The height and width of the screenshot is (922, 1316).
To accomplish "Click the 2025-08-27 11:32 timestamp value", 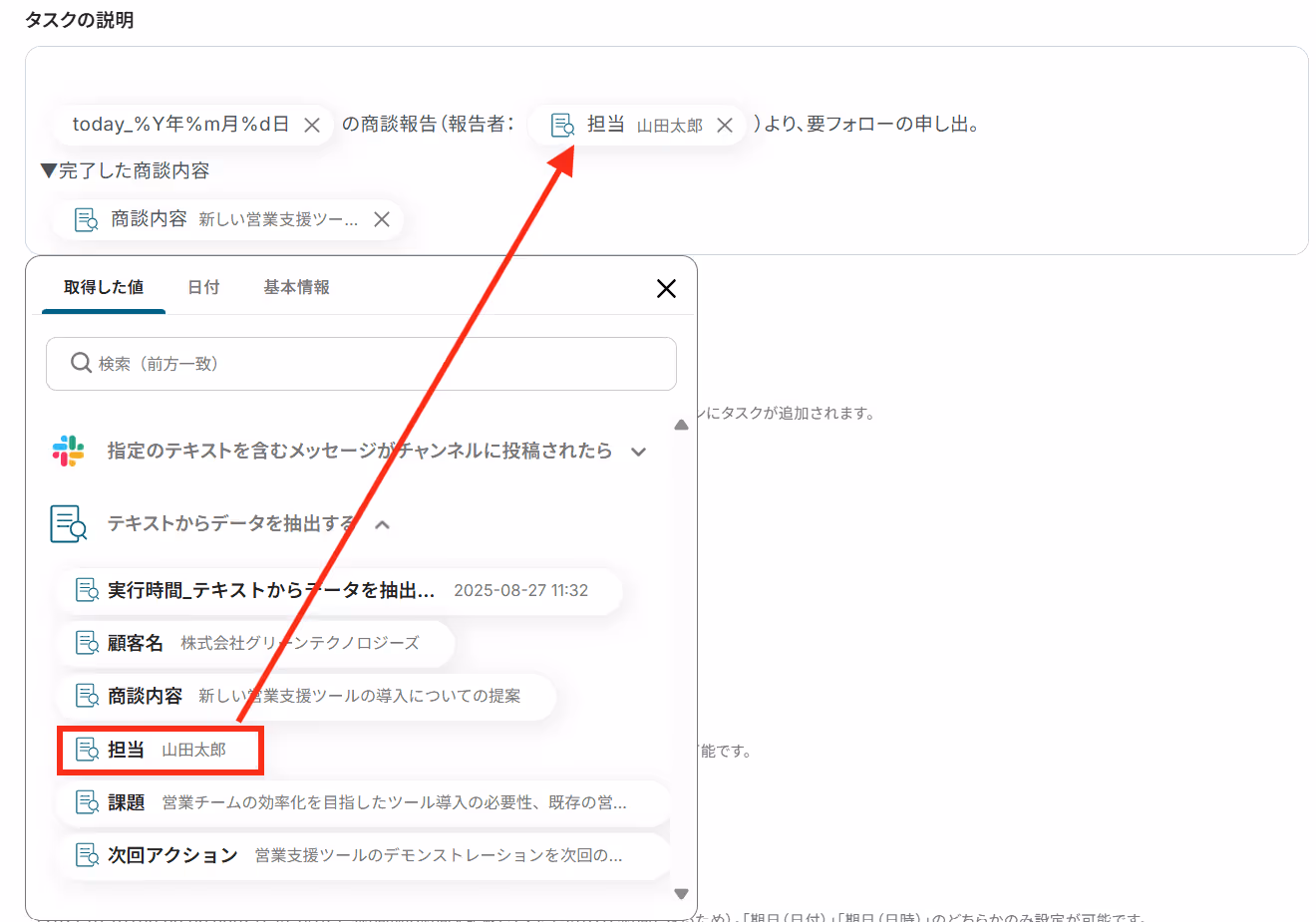I will point(520,590).
